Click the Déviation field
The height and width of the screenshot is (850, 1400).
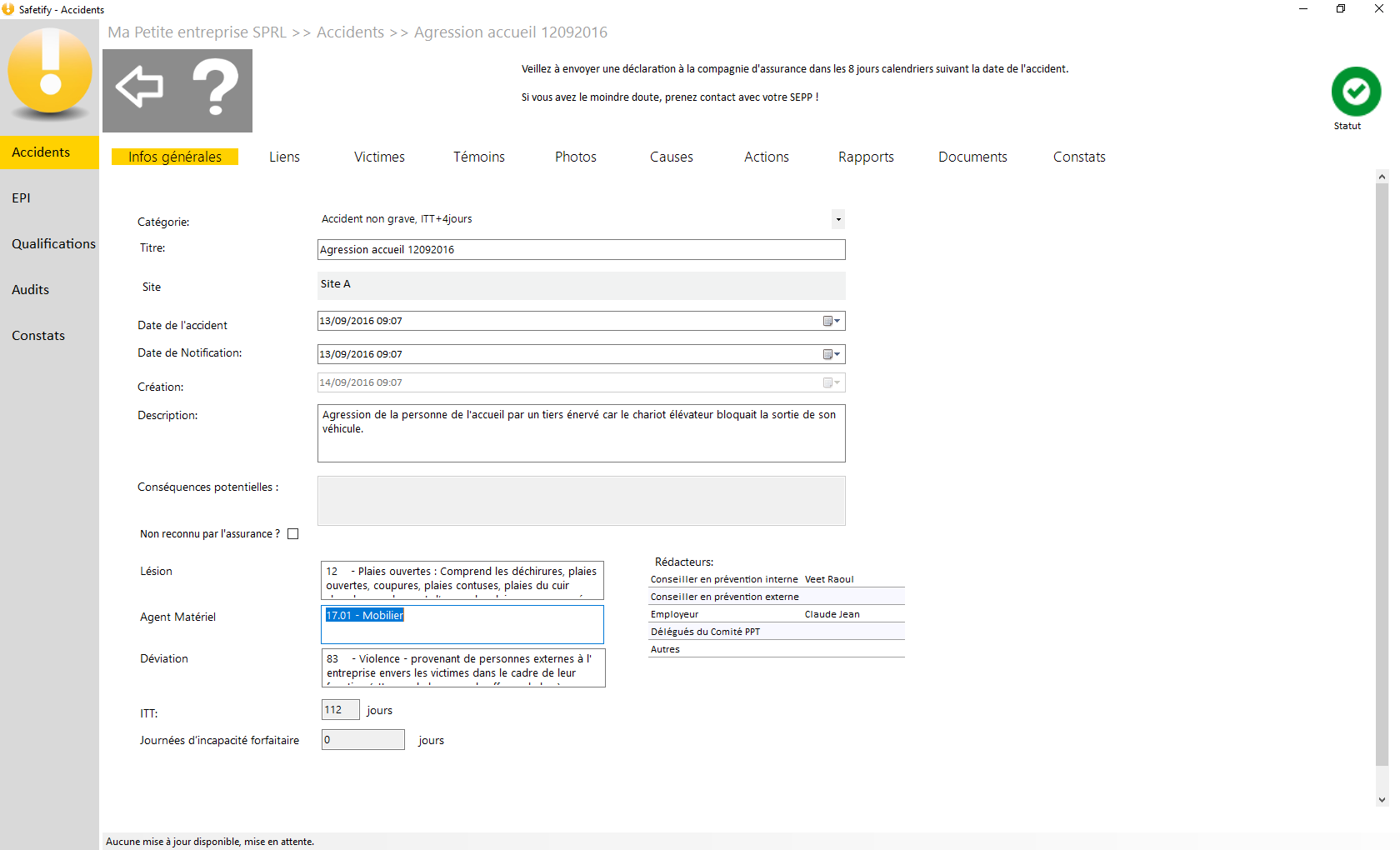[x=463, y=667]
